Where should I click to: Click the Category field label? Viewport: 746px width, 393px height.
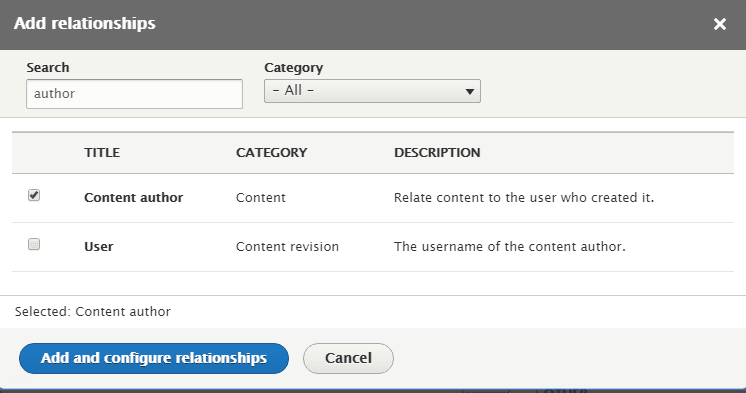pos(294,68)
